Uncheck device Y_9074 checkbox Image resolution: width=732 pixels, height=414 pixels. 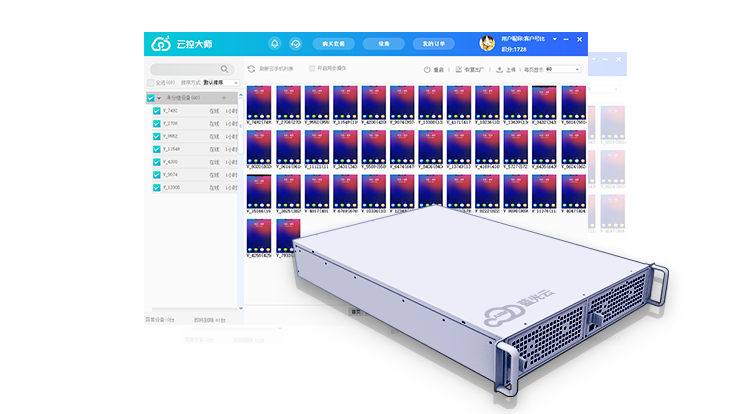pyautogui.click(x=157, y=175)
